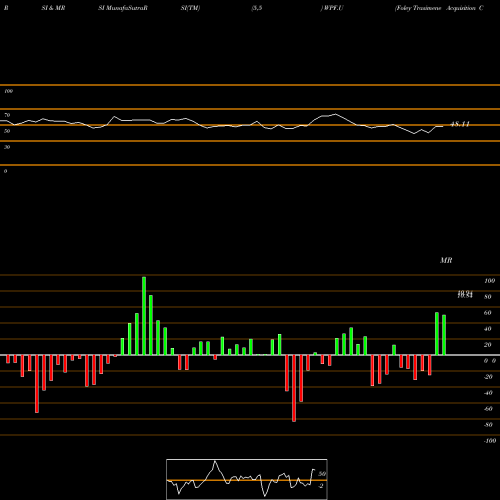
Task: Click the 48.11 RSI value label
Action: click(x=460, y=124)
